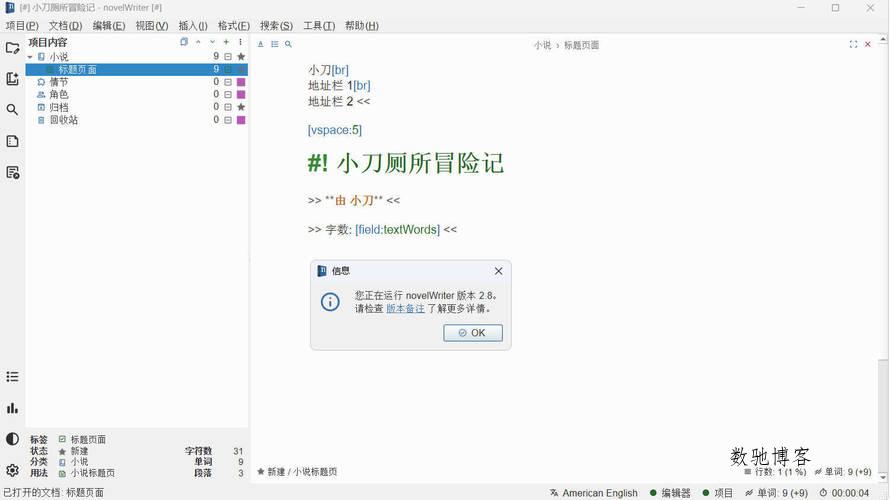Viewport: 890px width, 500px height.
Task: Click the star status icon of 归档 row
Action: click(241, 107)
